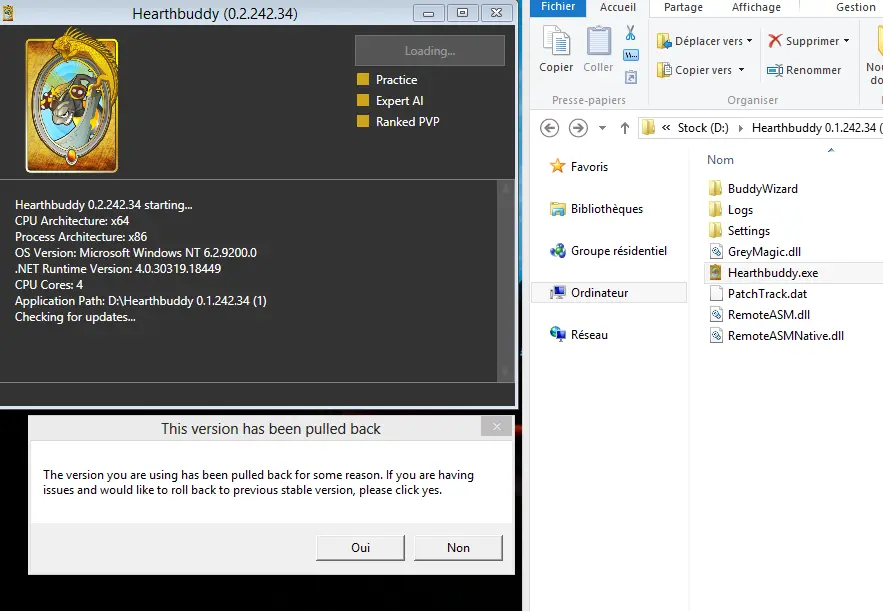Click the 'CPU Cores: 4' log line
The height and width of the screenshot is (611, 883).
click(x=49, y=285)
